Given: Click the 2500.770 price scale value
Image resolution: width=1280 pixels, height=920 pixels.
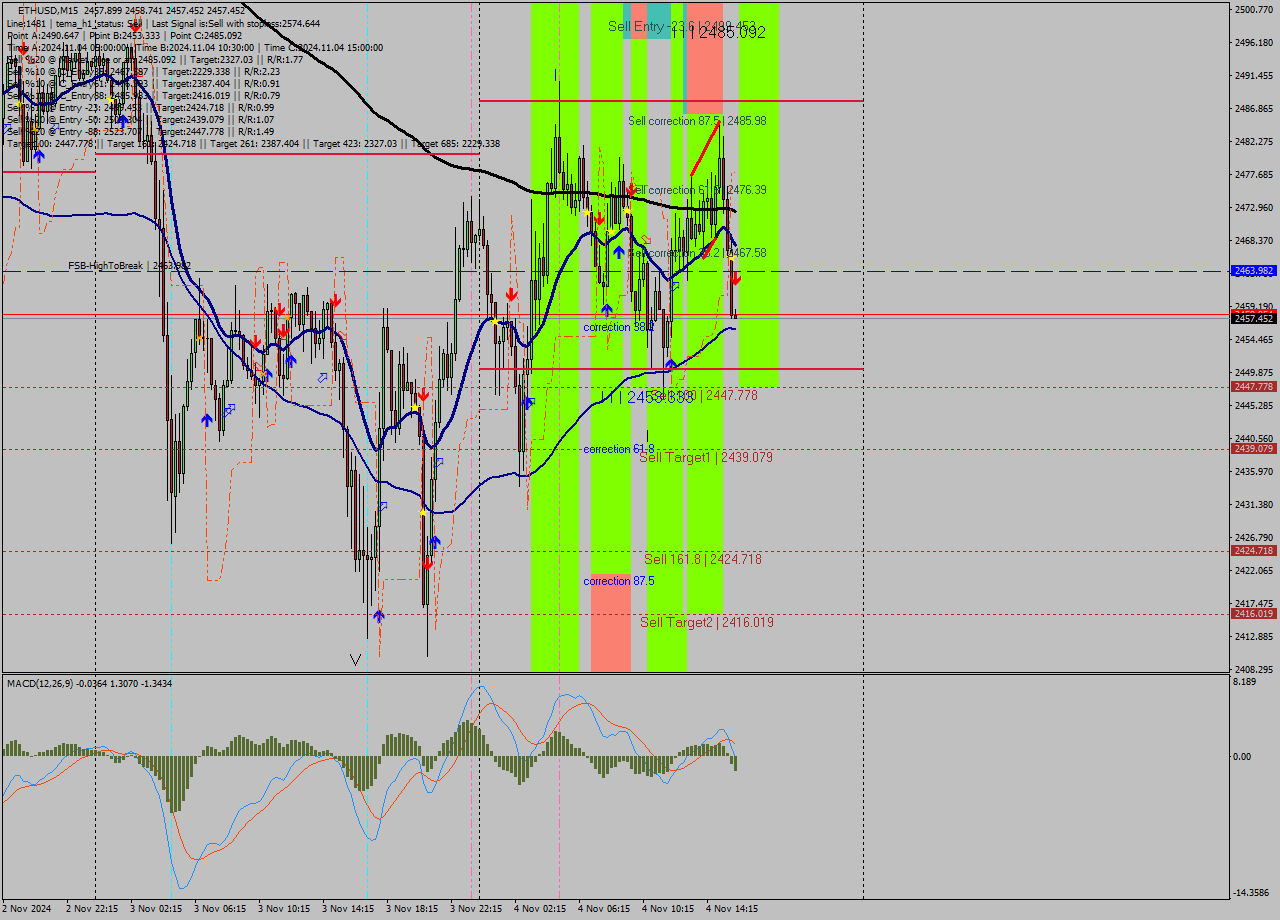Looking at the screenshot, I should (1254, 10).
